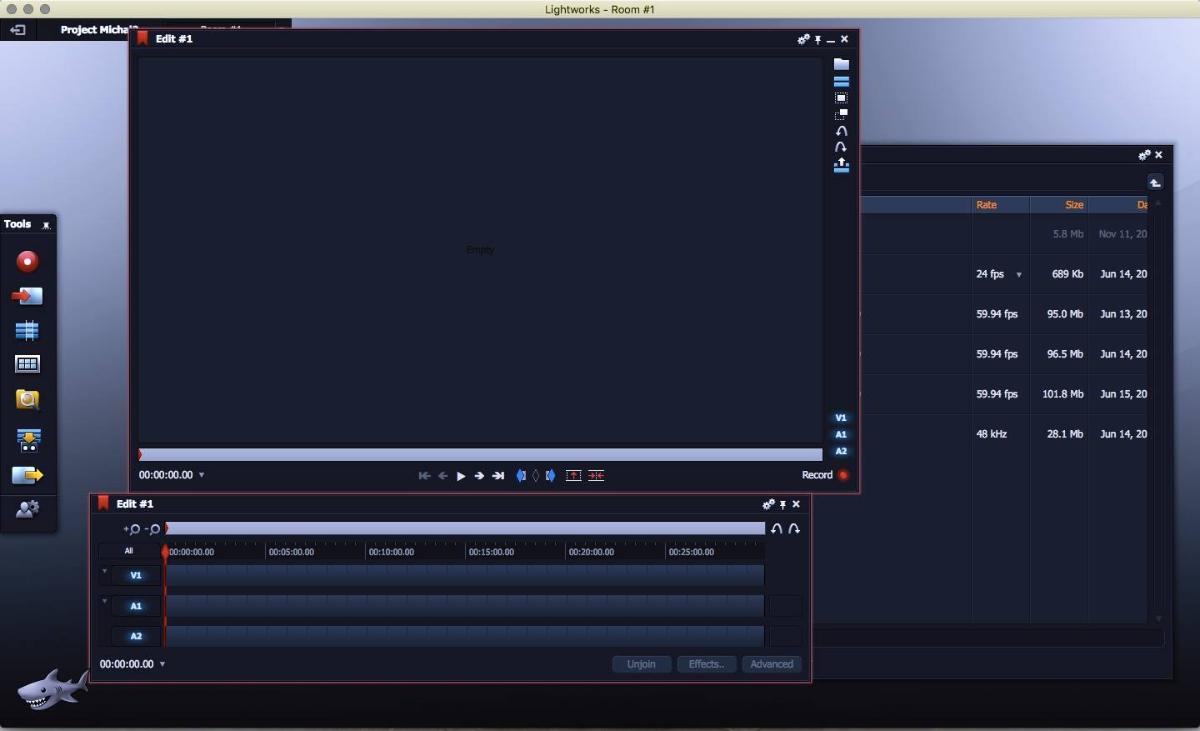Open timeline window settings cogs
The height and width of the screenshot is (731, 1200).
tap(768, 505)
